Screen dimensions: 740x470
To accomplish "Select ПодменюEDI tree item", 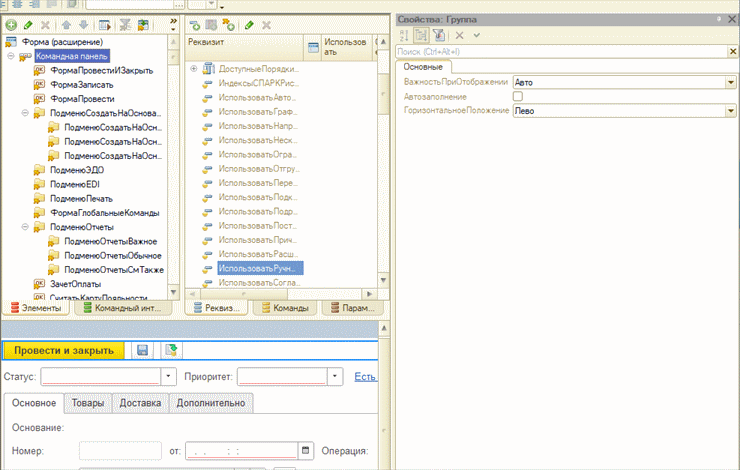I will pyautogui.click(x=75, y=184).
